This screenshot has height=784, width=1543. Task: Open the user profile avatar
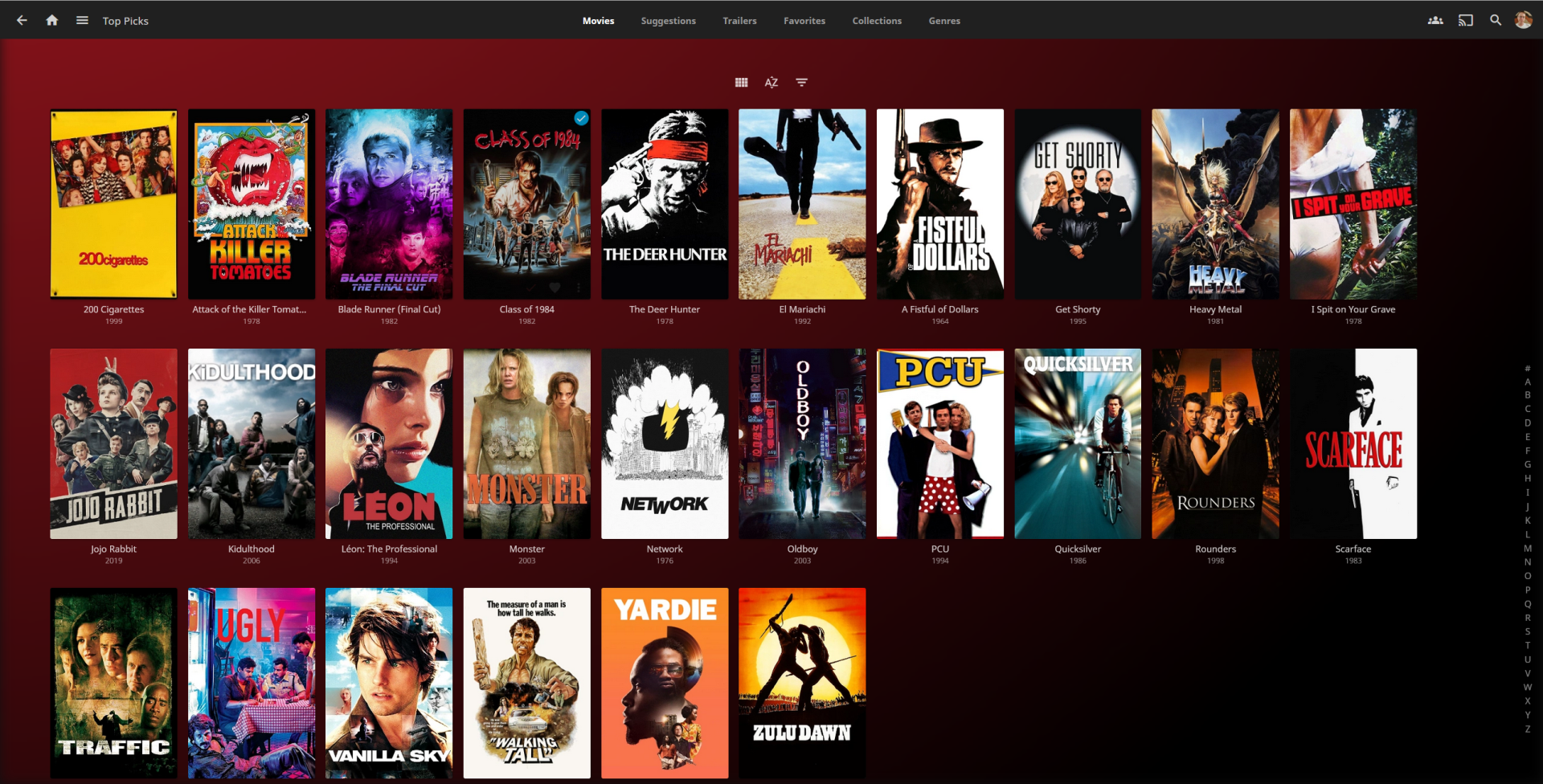pyautogui.click(x=1524, y=21)
